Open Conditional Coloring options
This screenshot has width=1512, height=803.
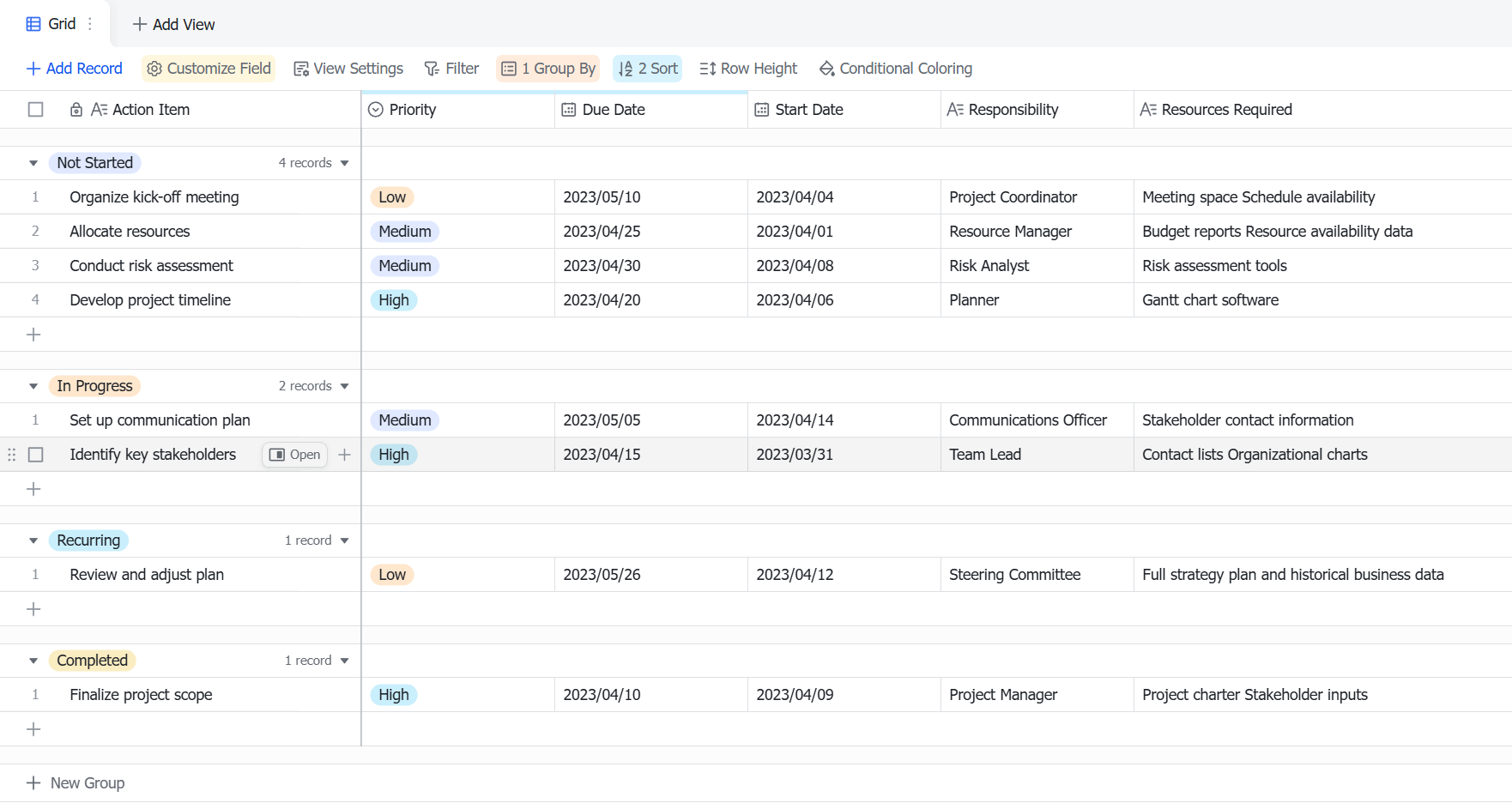coord(896,69)
